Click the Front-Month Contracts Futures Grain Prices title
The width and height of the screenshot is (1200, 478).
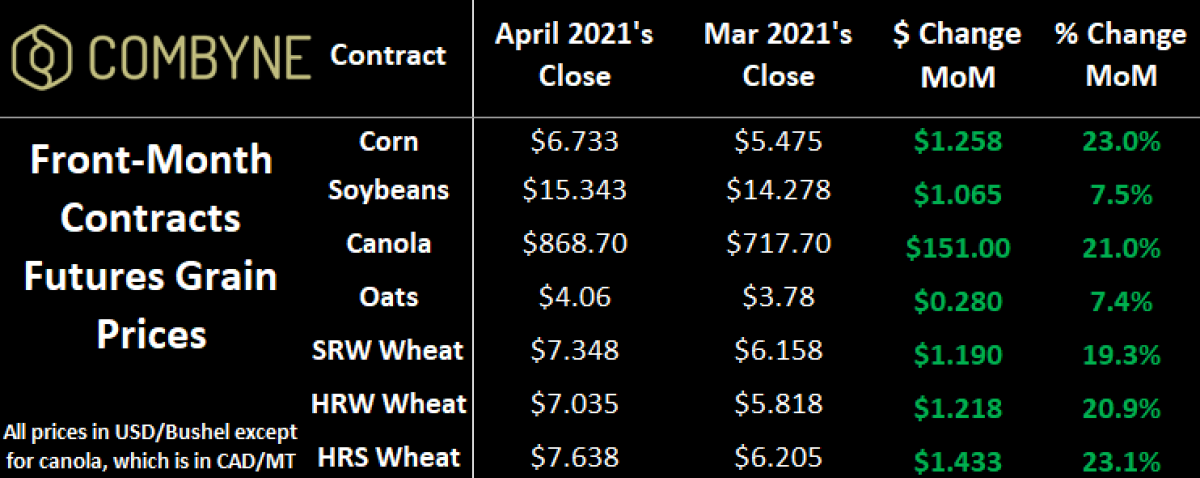152,246
